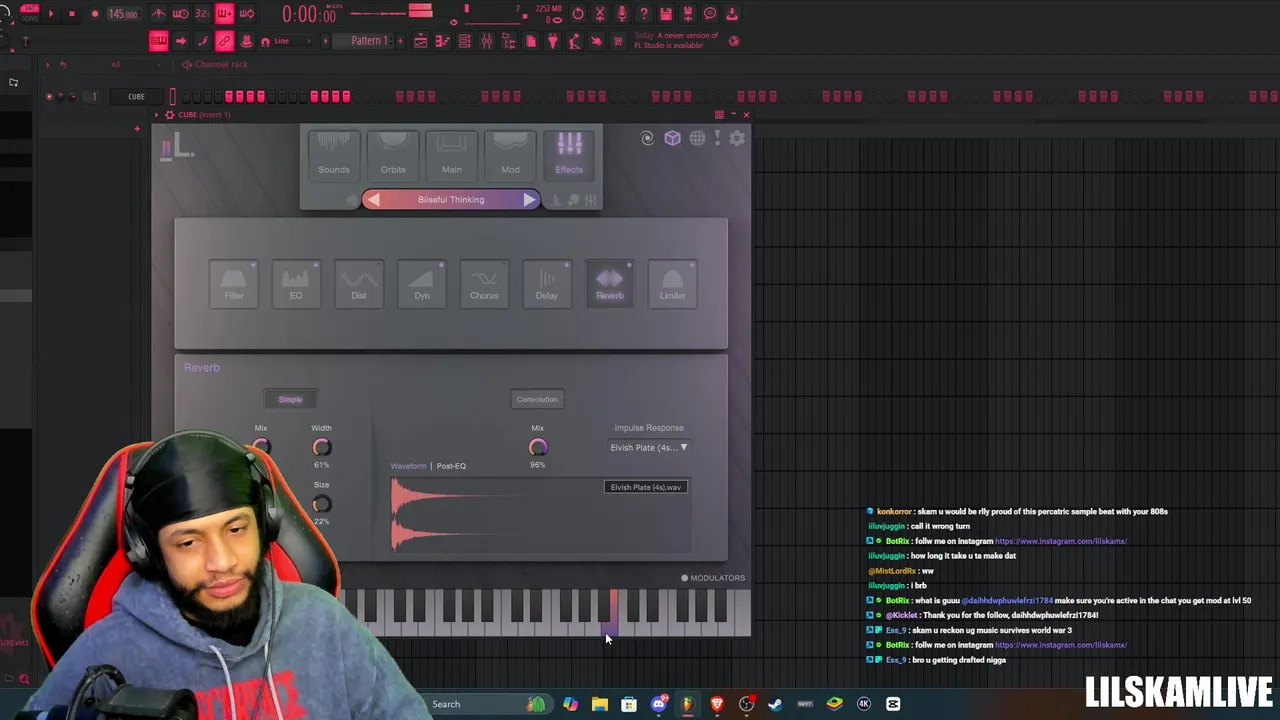Select the Filter effect module
This screenshot has height=720, width=1280.
point(234,283)
